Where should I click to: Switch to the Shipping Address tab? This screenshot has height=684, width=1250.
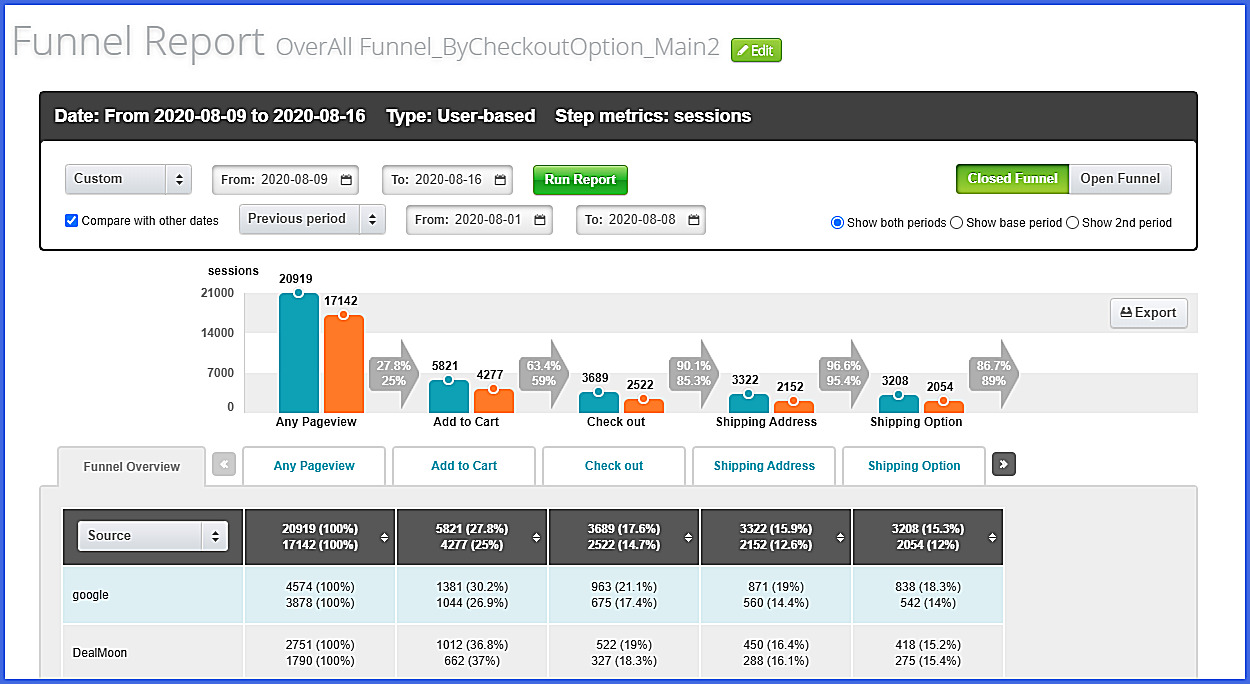click(x=764, y=466)
